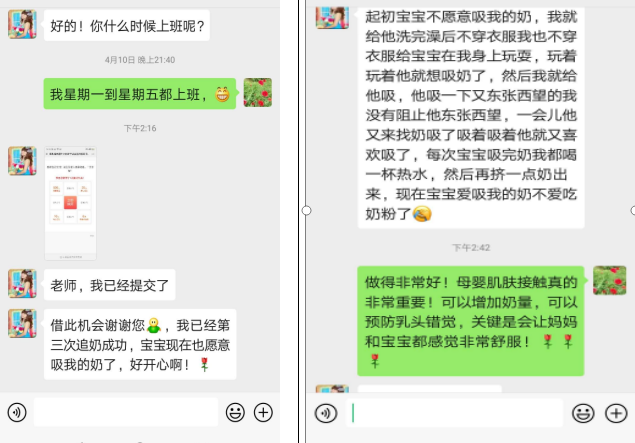The width and height of the screenshot is (635, 443).
Task: Tap flower avatar beside 做得非常好 reply
Action: [x=609, y=281]
